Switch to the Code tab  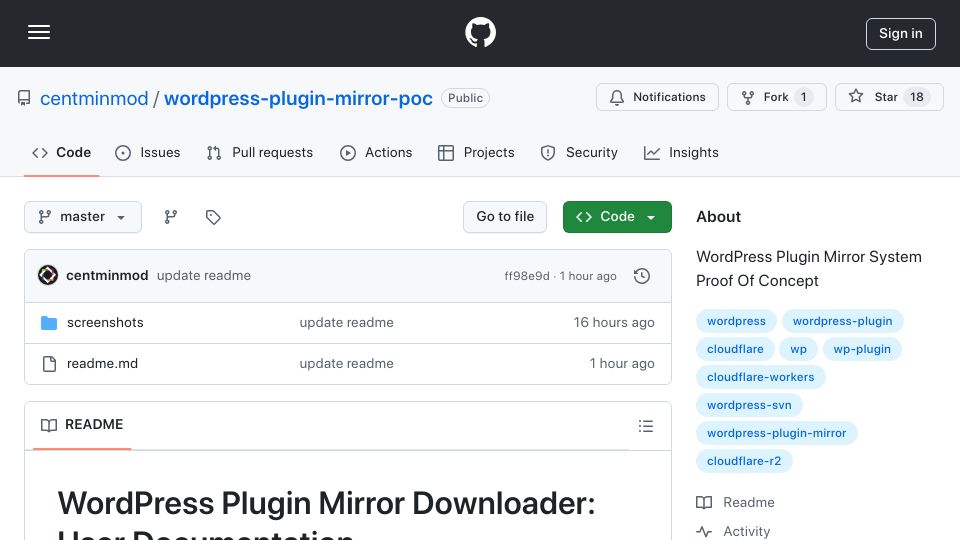click(61, 152)
